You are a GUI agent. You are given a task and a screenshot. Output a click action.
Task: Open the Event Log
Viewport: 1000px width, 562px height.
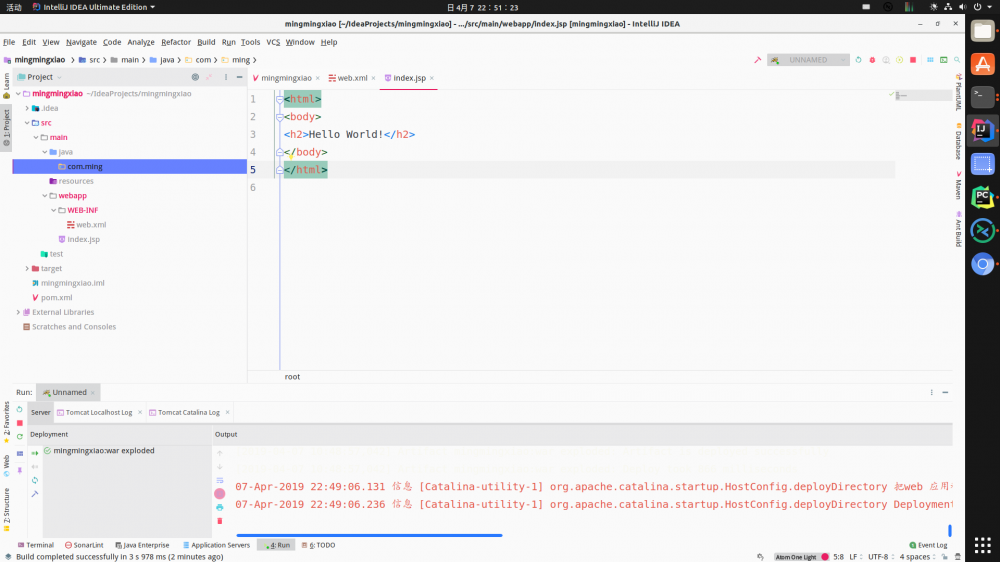tap(928, 545)
